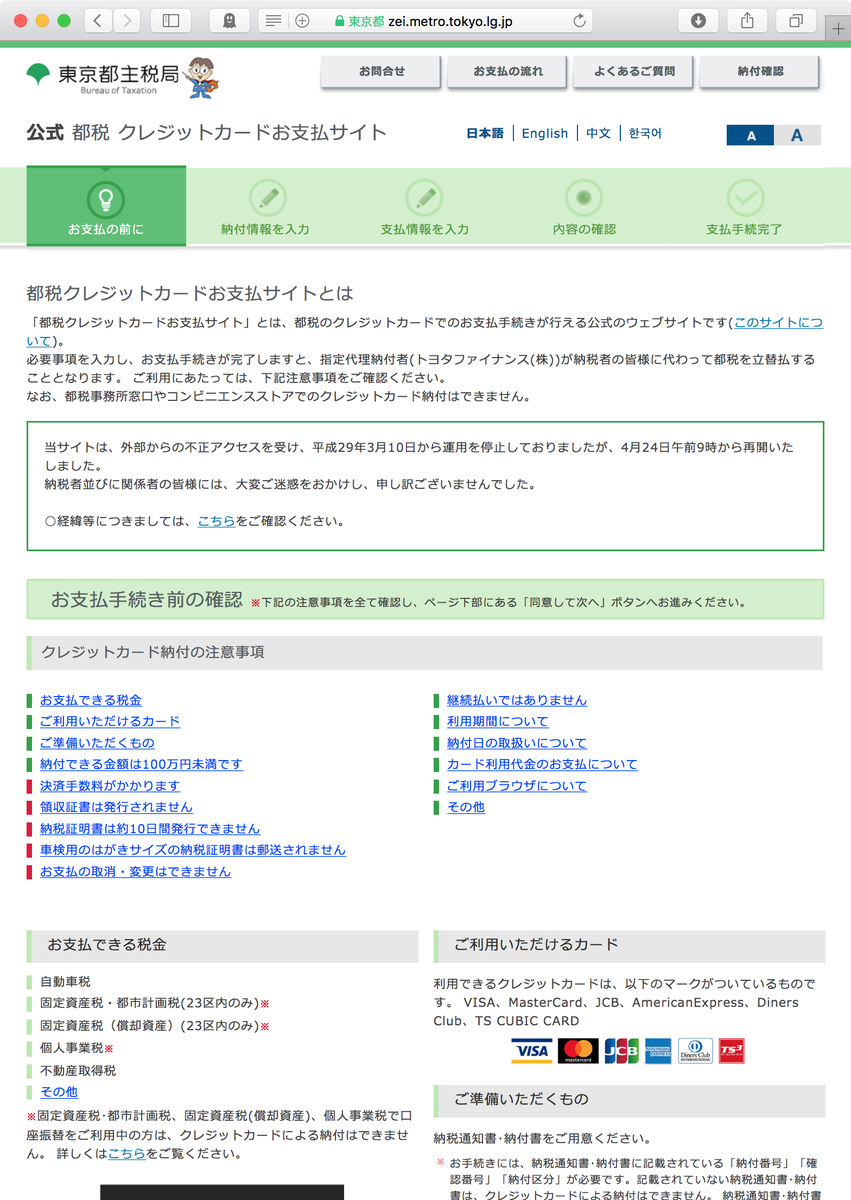
Task: Open a new tab with the plus button
Action: coord(838,28)
